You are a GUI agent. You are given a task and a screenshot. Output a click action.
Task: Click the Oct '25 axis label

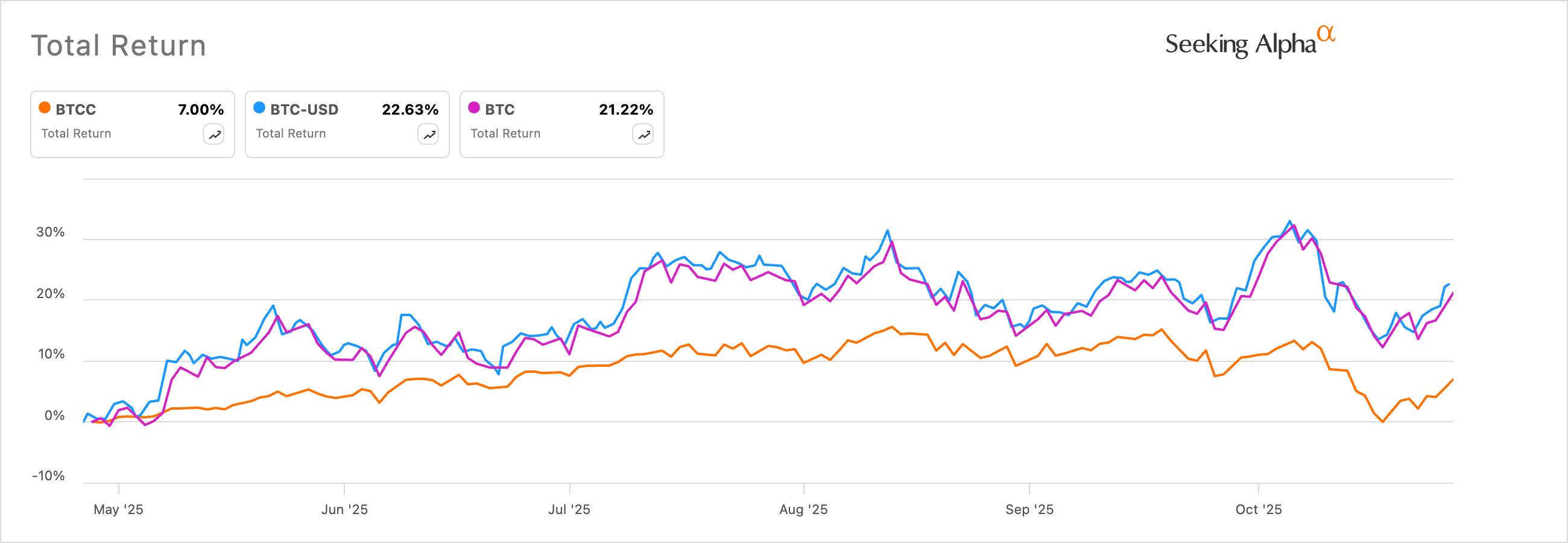pos(1258,510)
